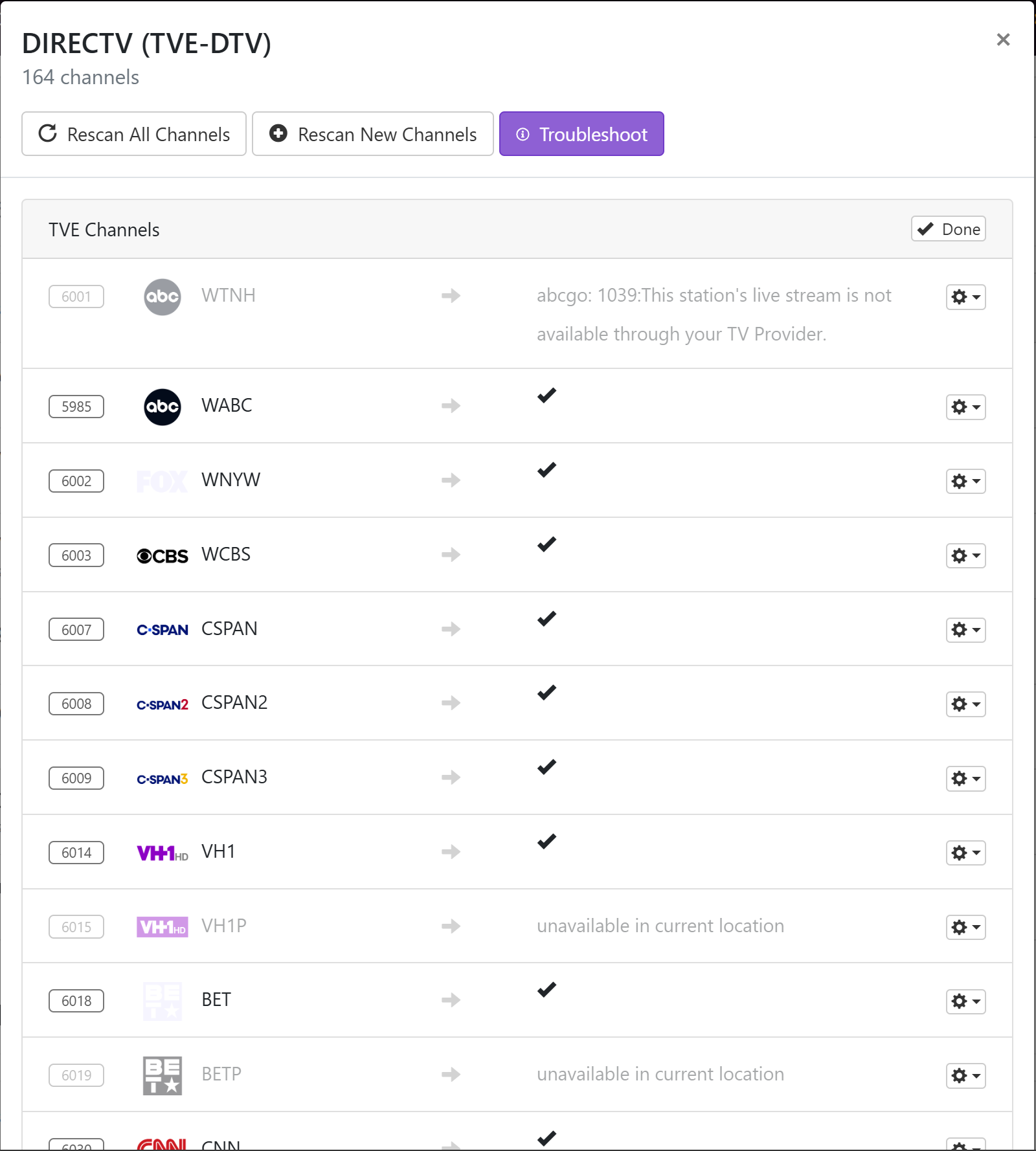
Task: Open settings dropdown for WCBS channel
Action: (965, 555)
